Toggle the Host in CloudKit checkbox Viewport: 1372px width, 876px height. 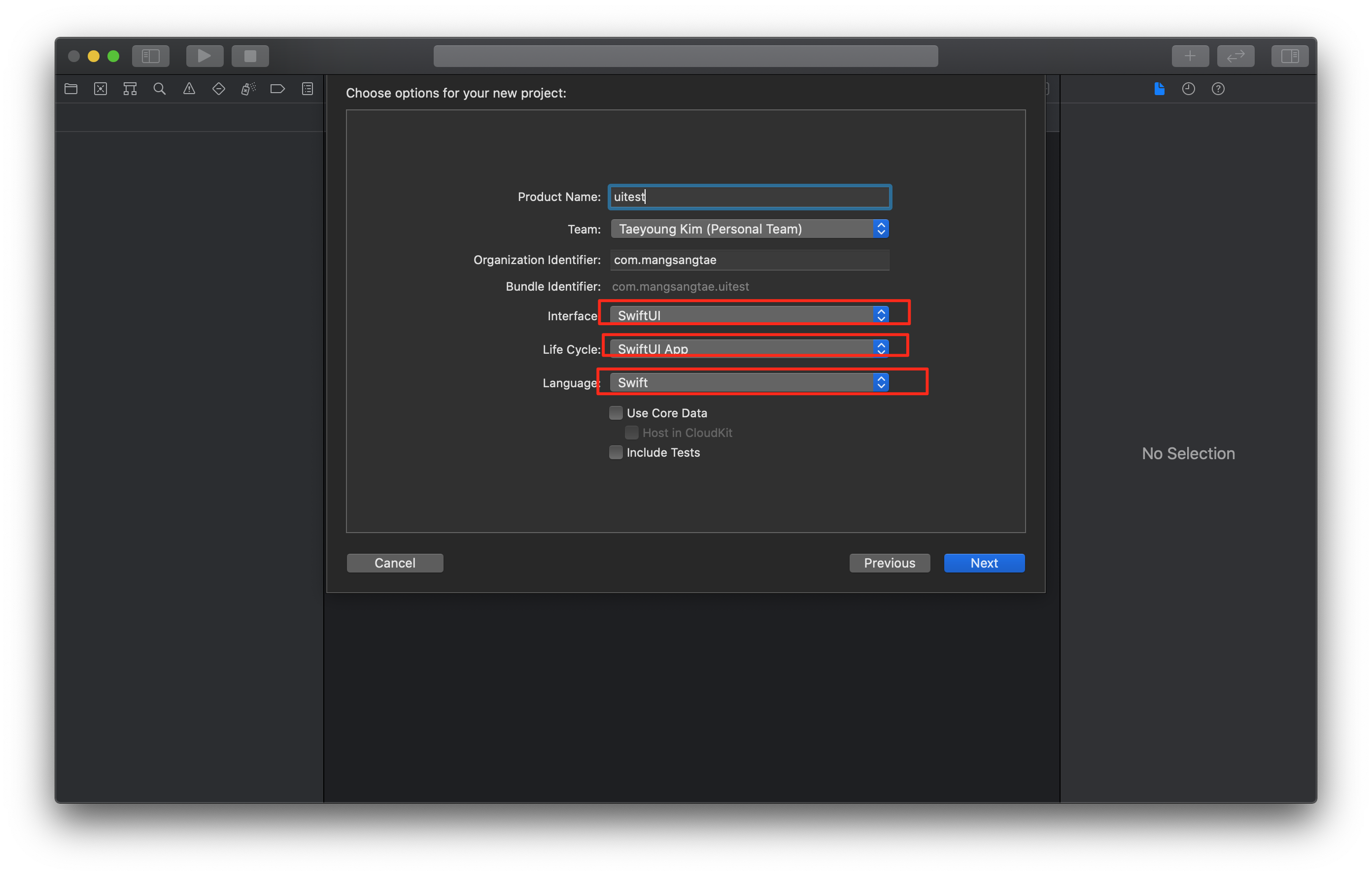(x=631, y=433)
